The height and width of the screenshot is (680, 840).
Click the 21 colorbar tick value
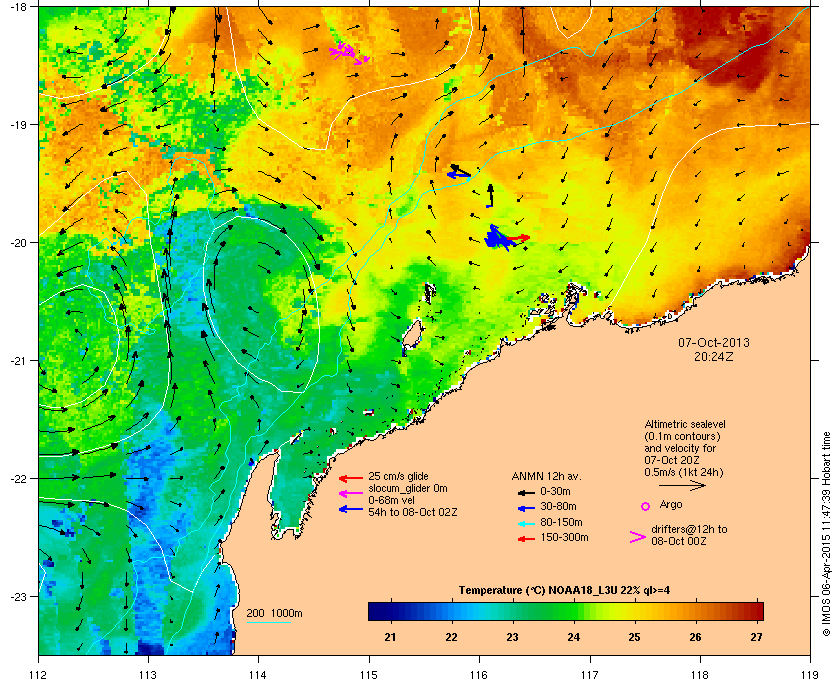(391, 637)
